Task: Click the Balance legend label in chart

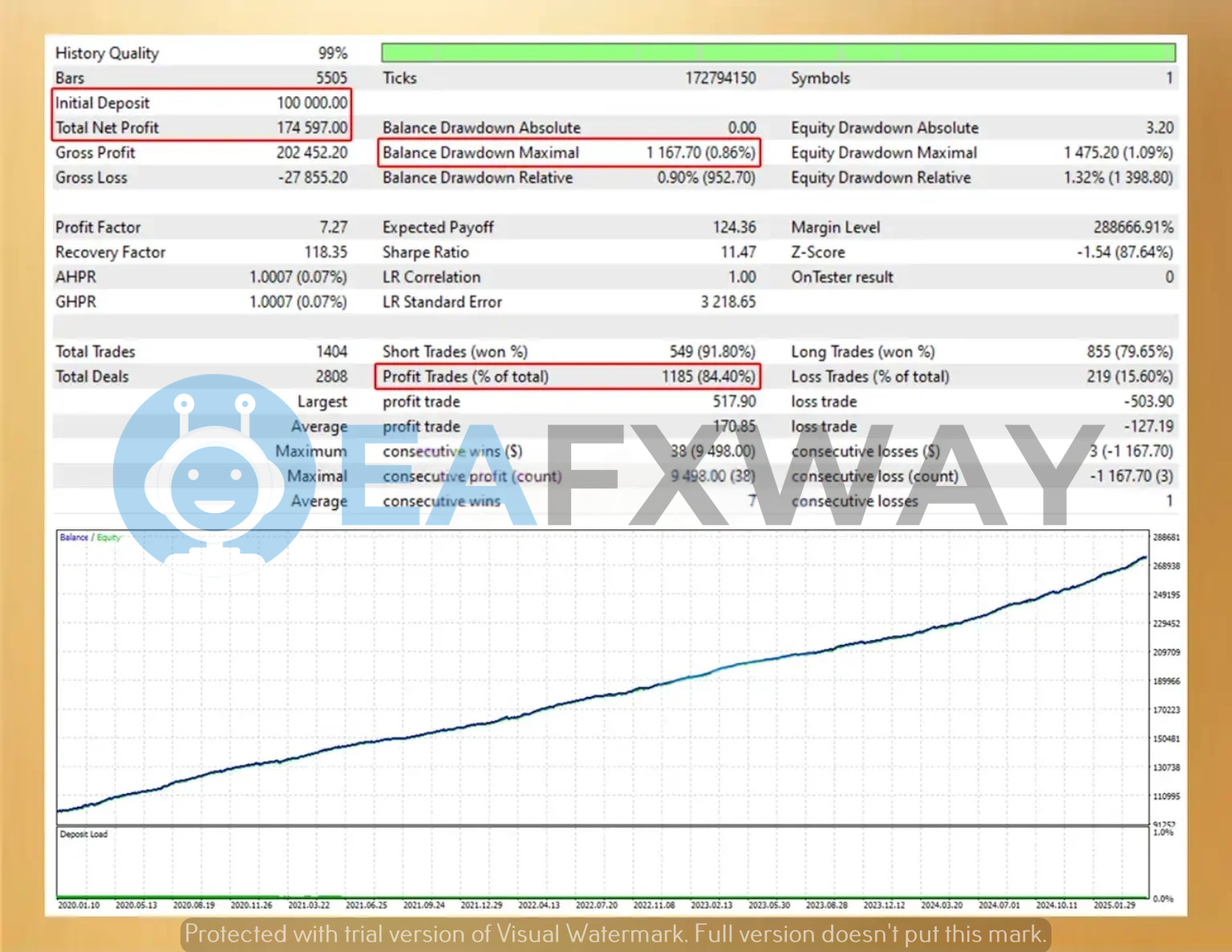Action: pyautogui.click(x=74, y=537)
